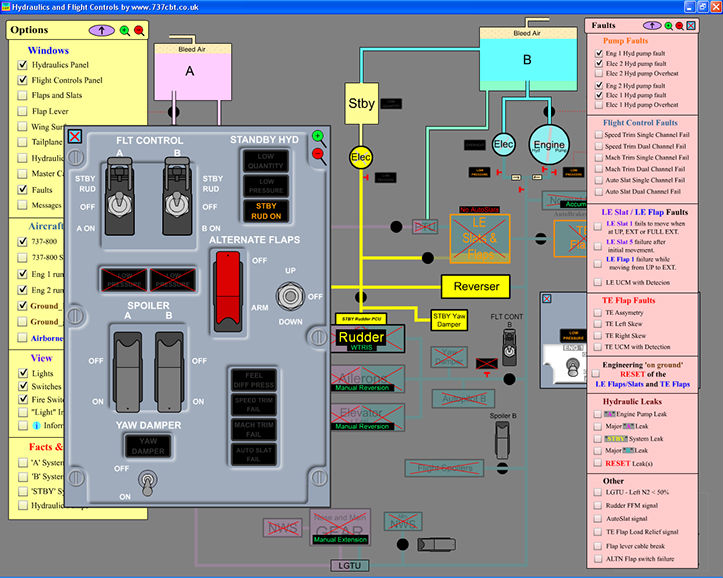Zoom in the Options panel with green magnifier
This screenshot has width=723, height=578.
tap(124, 30)
